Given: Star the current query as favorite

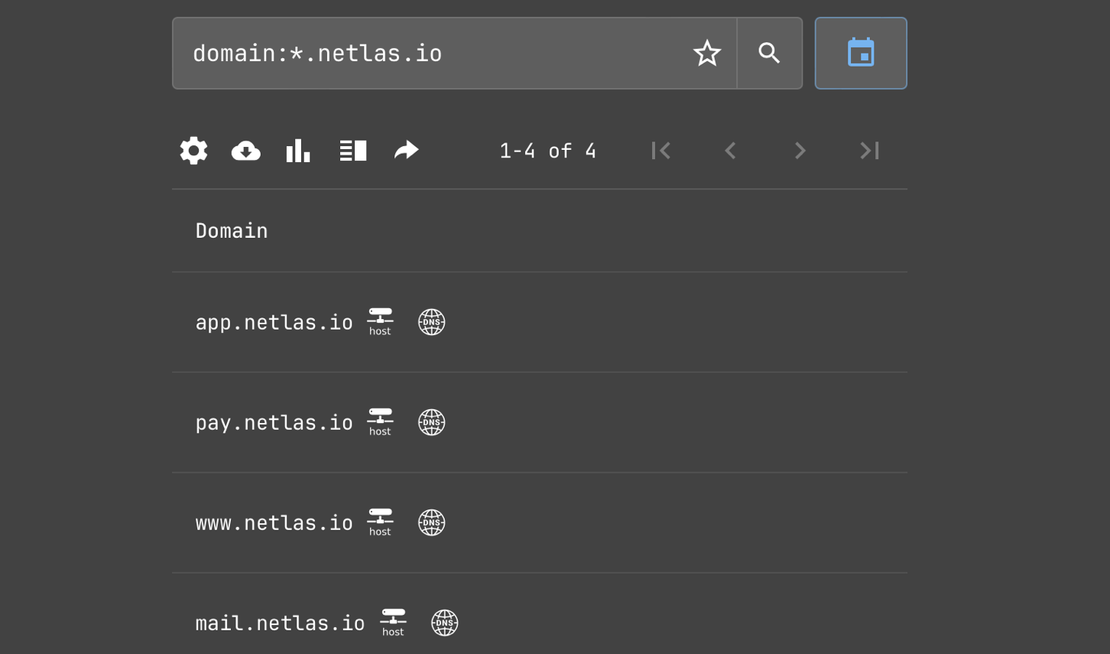Looking at the screenshot, I should (x=707, y=52).
